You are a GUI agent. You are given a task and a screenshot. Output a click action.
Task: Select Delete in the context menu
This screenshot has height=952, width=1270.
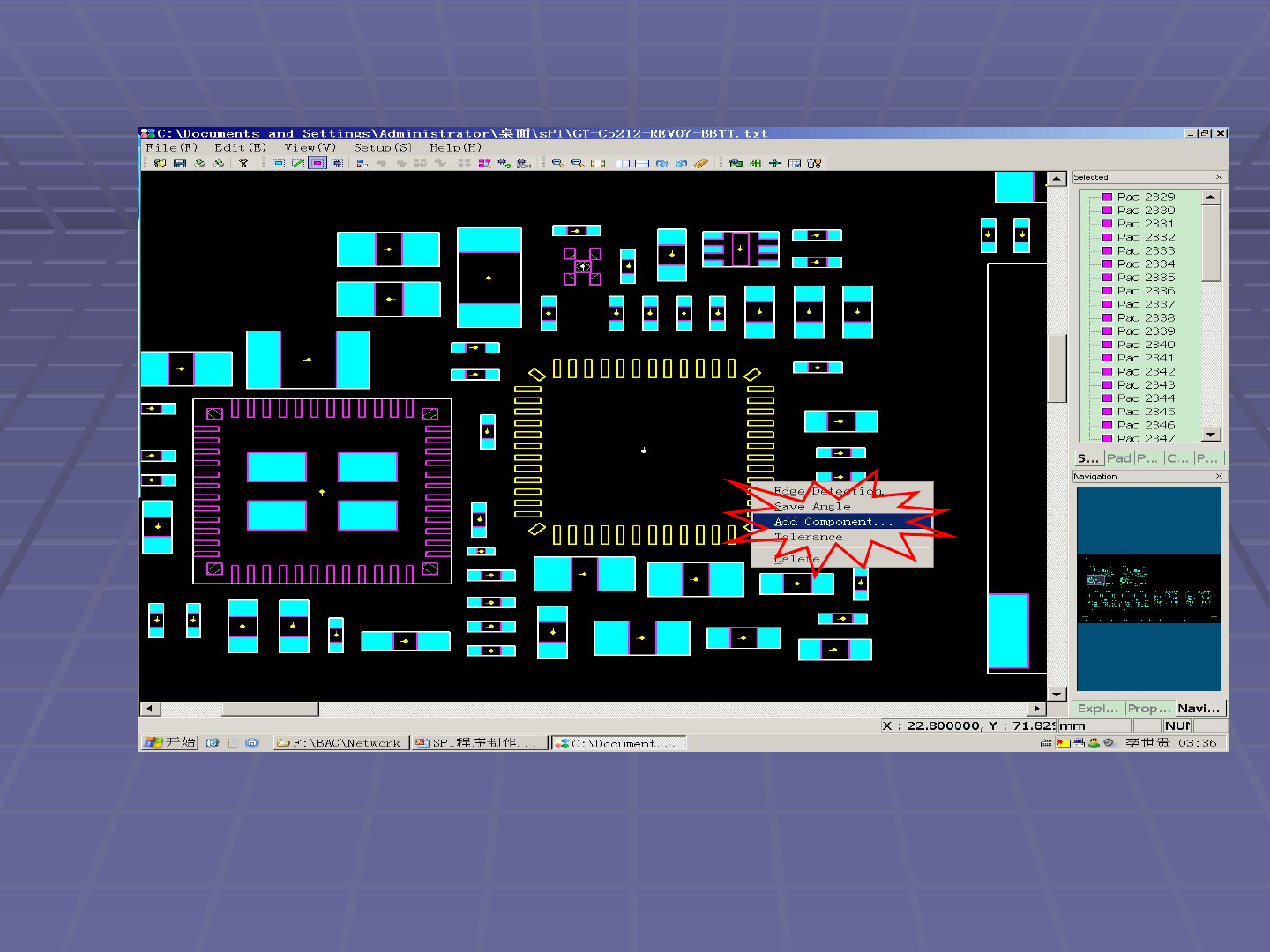click(x=796, y=559)
